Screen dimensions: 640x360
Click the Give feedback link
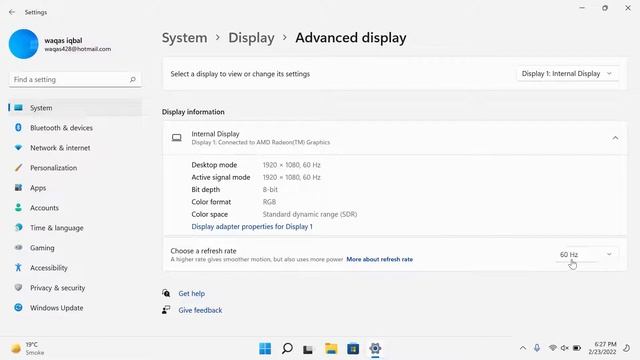click(x=200, y=310)
